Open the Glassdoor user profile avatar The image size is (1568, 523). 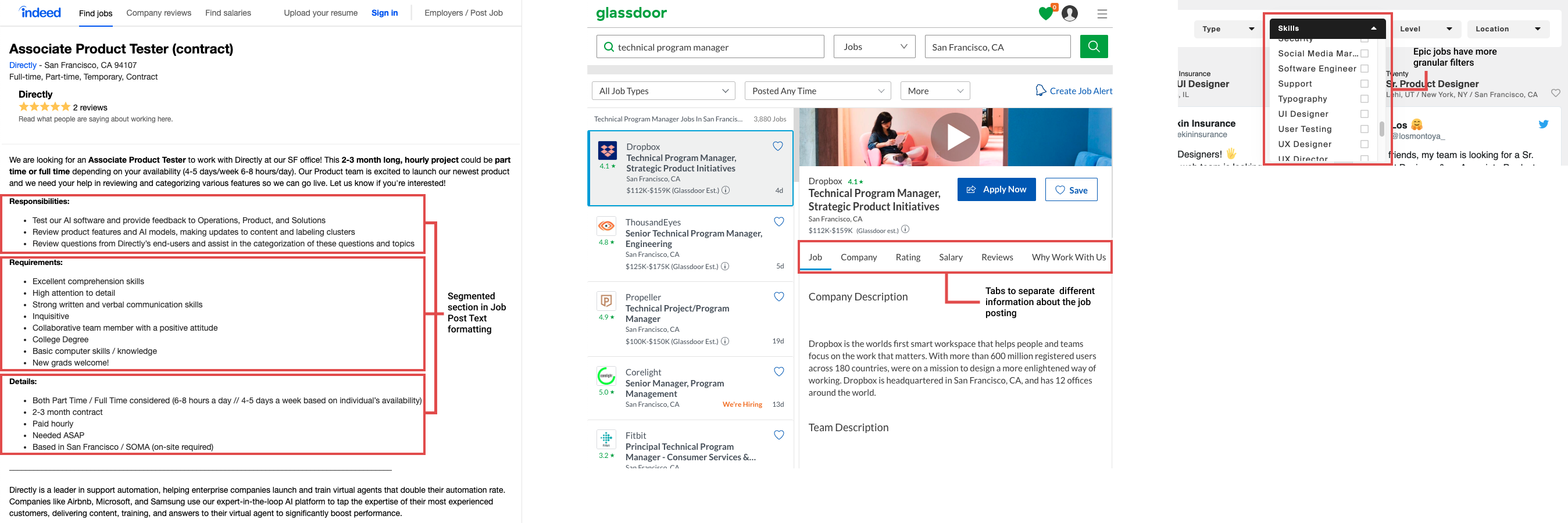[x=1070, y=13]
